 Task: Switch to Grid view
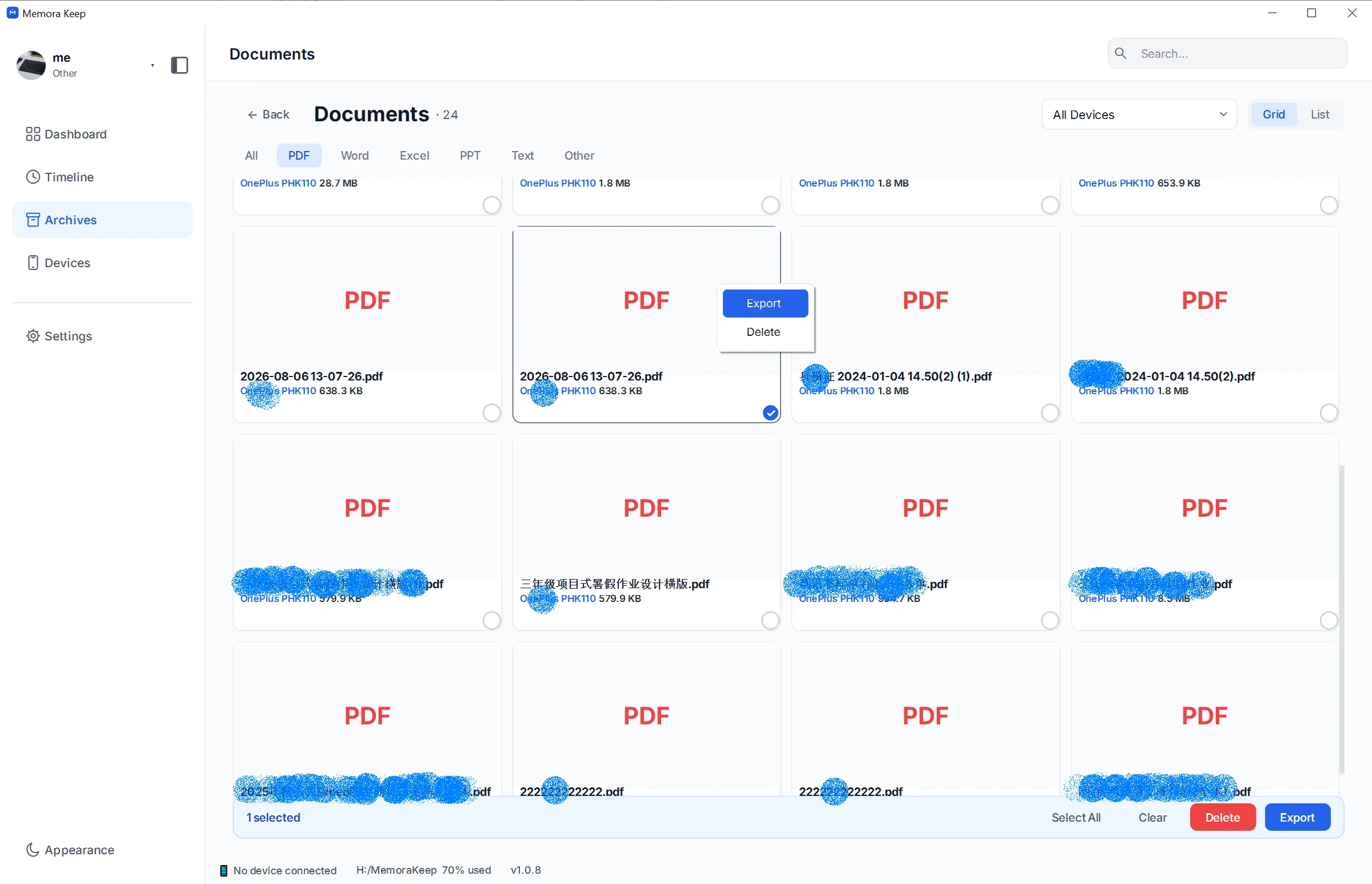1273,114
